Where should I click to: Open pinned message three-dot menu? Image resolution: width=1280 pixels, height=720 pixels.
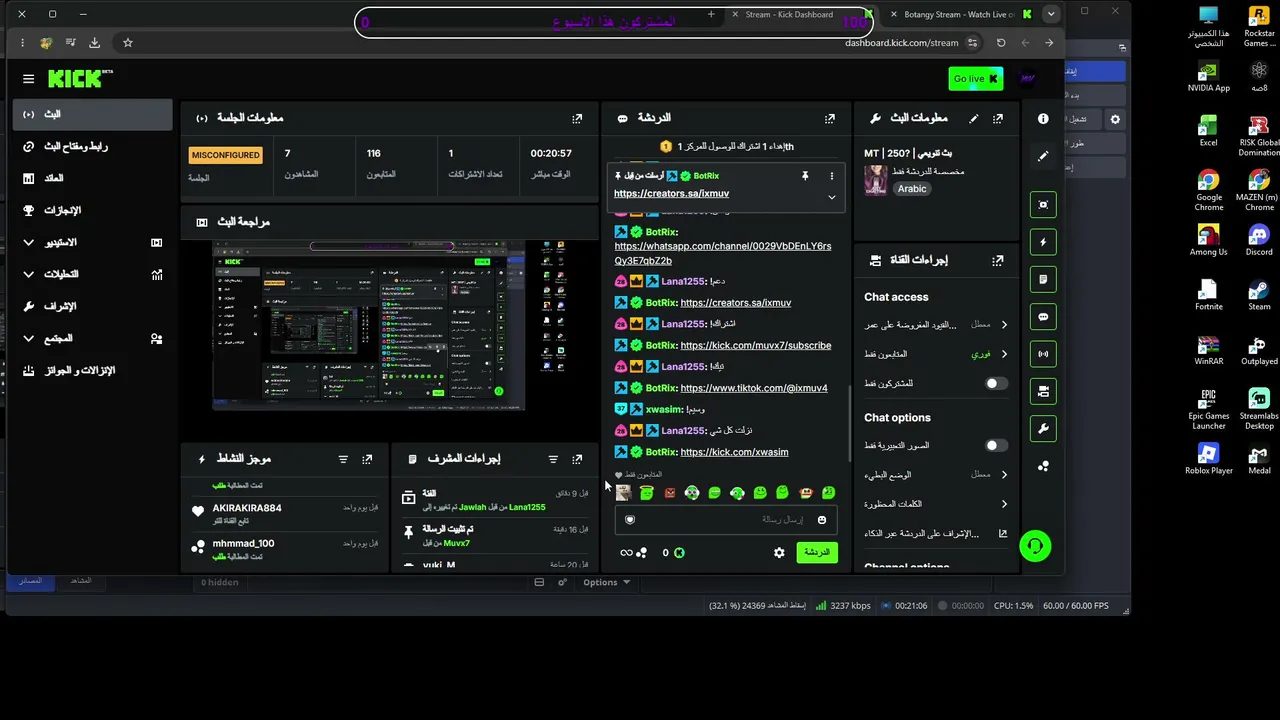[x=831, y=176]
